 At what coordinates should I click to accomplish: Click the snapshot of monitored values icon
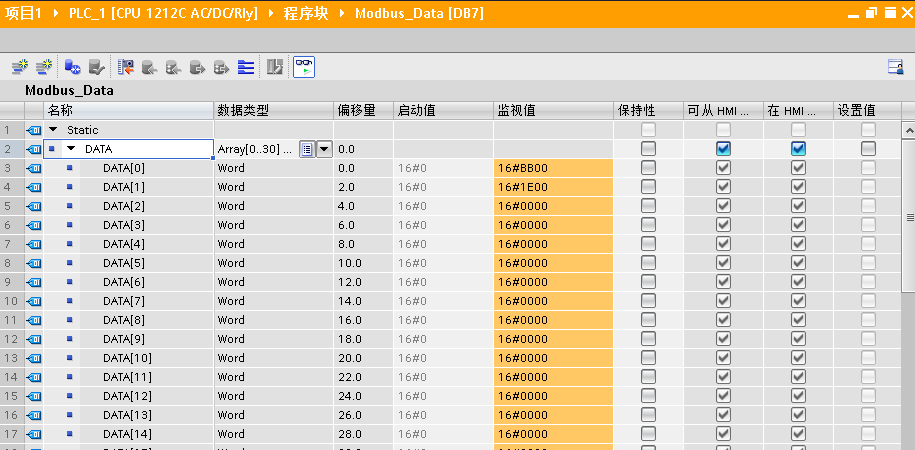point(126,67)
